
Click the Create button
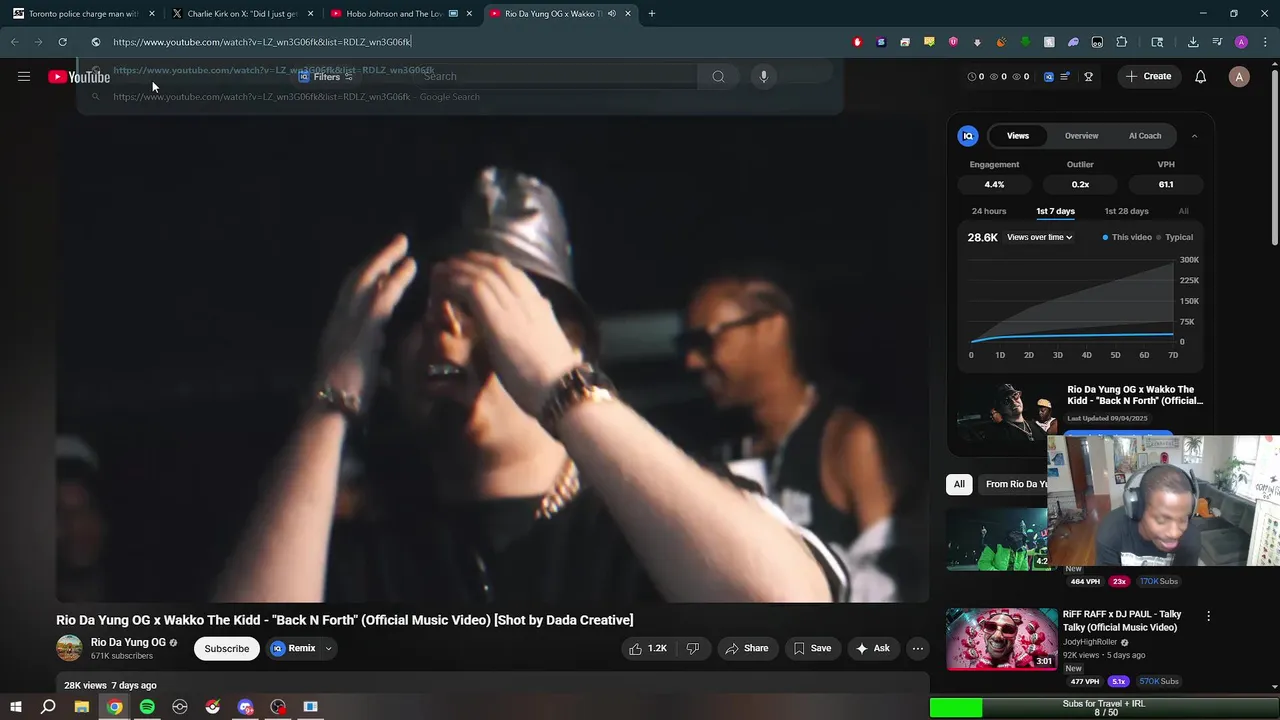click(x=1148, y=76)
